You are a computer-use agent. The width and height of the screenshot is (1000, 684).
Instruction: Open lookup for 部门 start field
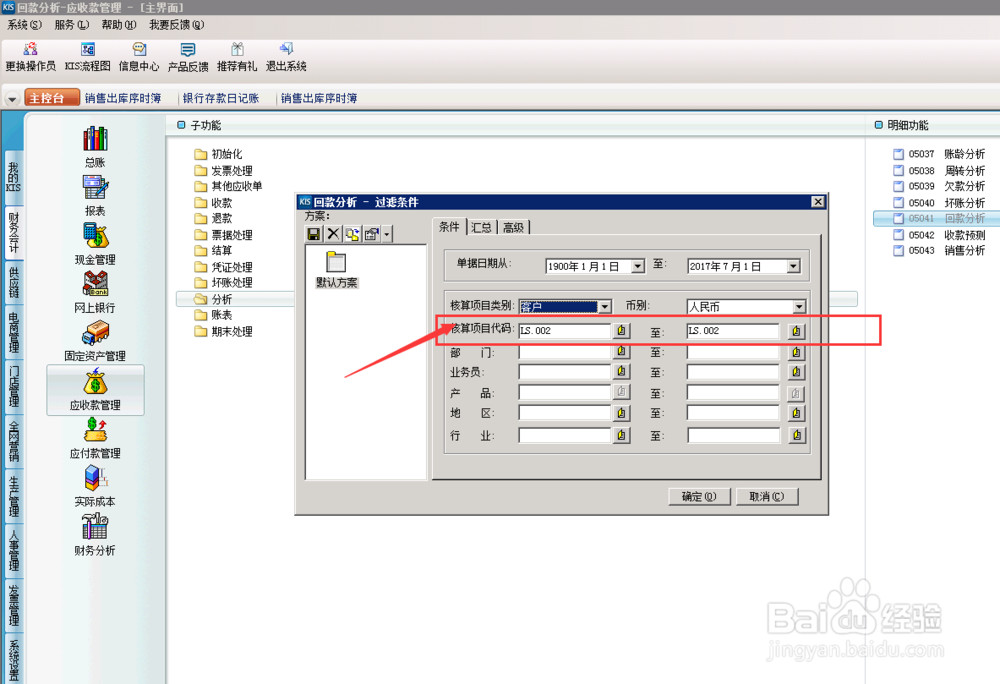tap(621, 351)
